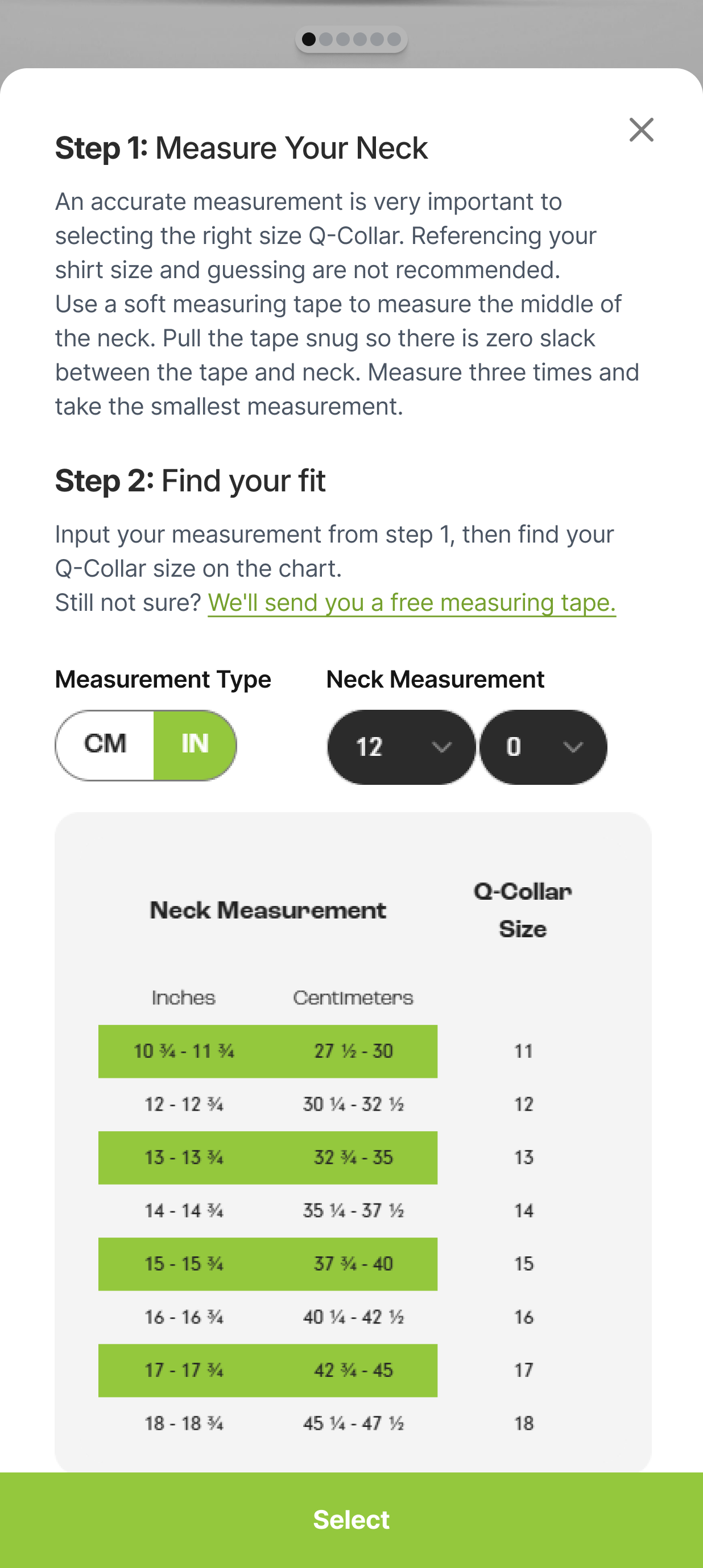Tap the fourth pagination dot
Image resolution: width=703 pixels, height=1568 pixels.
tap(361, 38)
